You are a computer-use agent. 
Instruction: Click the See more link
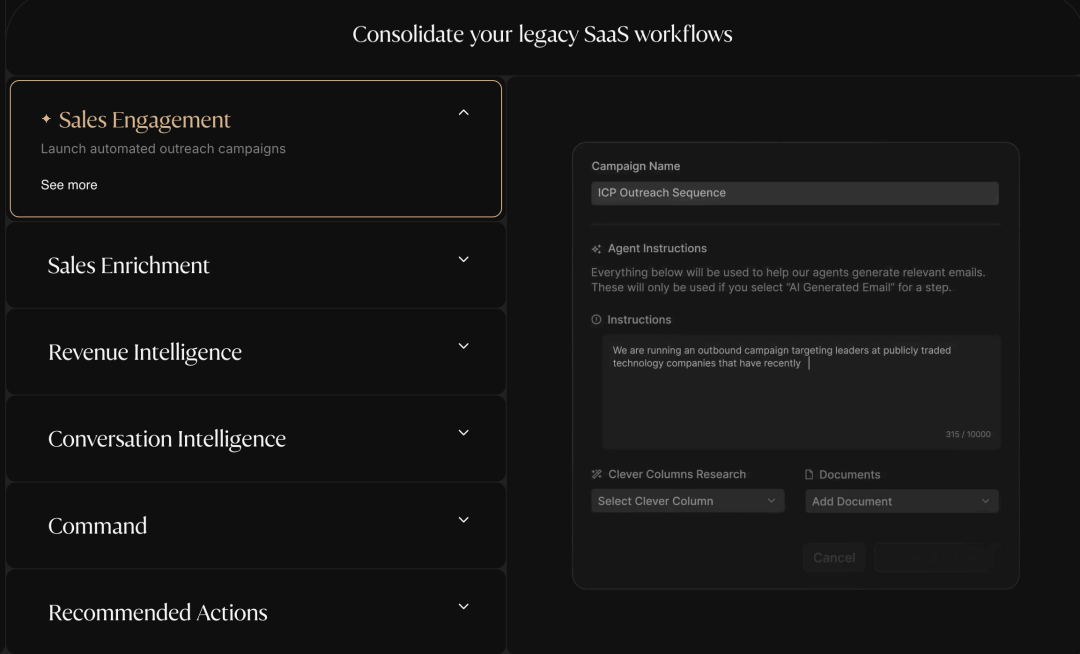click(x=69, y=185)
